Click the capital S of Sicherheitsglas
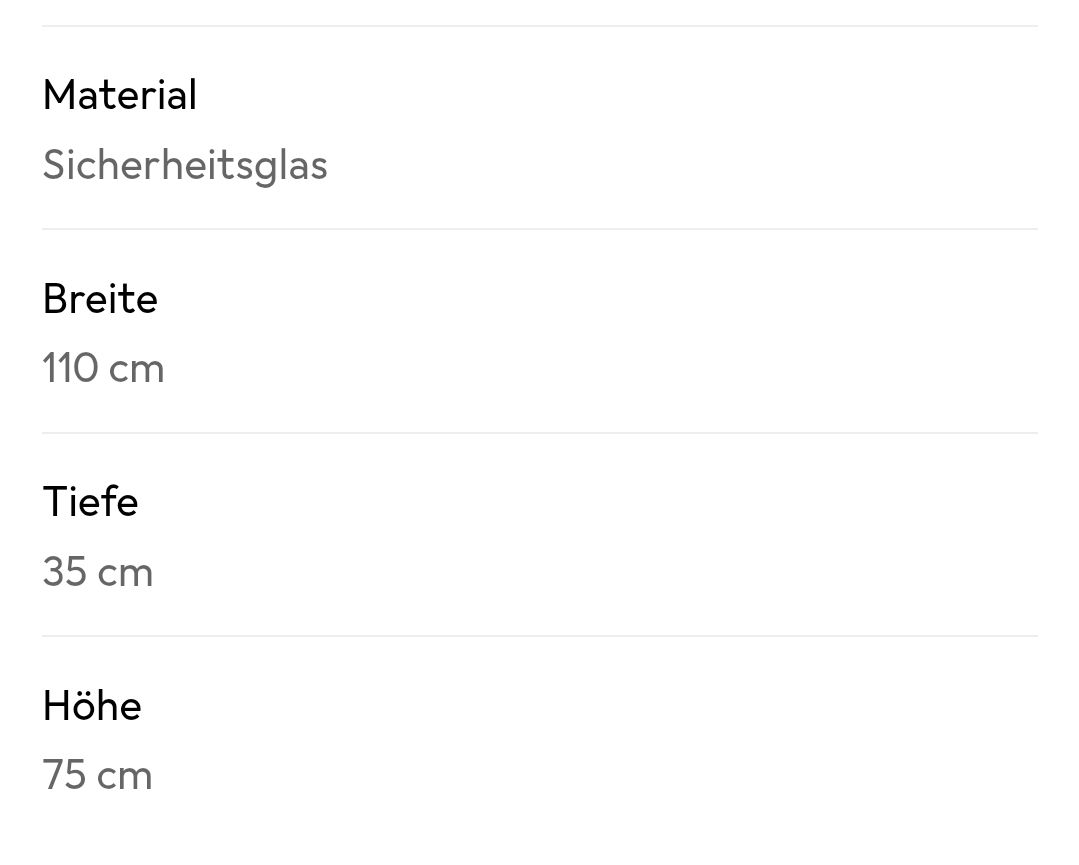This screenshot has width=1079, height=865. (x=54, y=165)
